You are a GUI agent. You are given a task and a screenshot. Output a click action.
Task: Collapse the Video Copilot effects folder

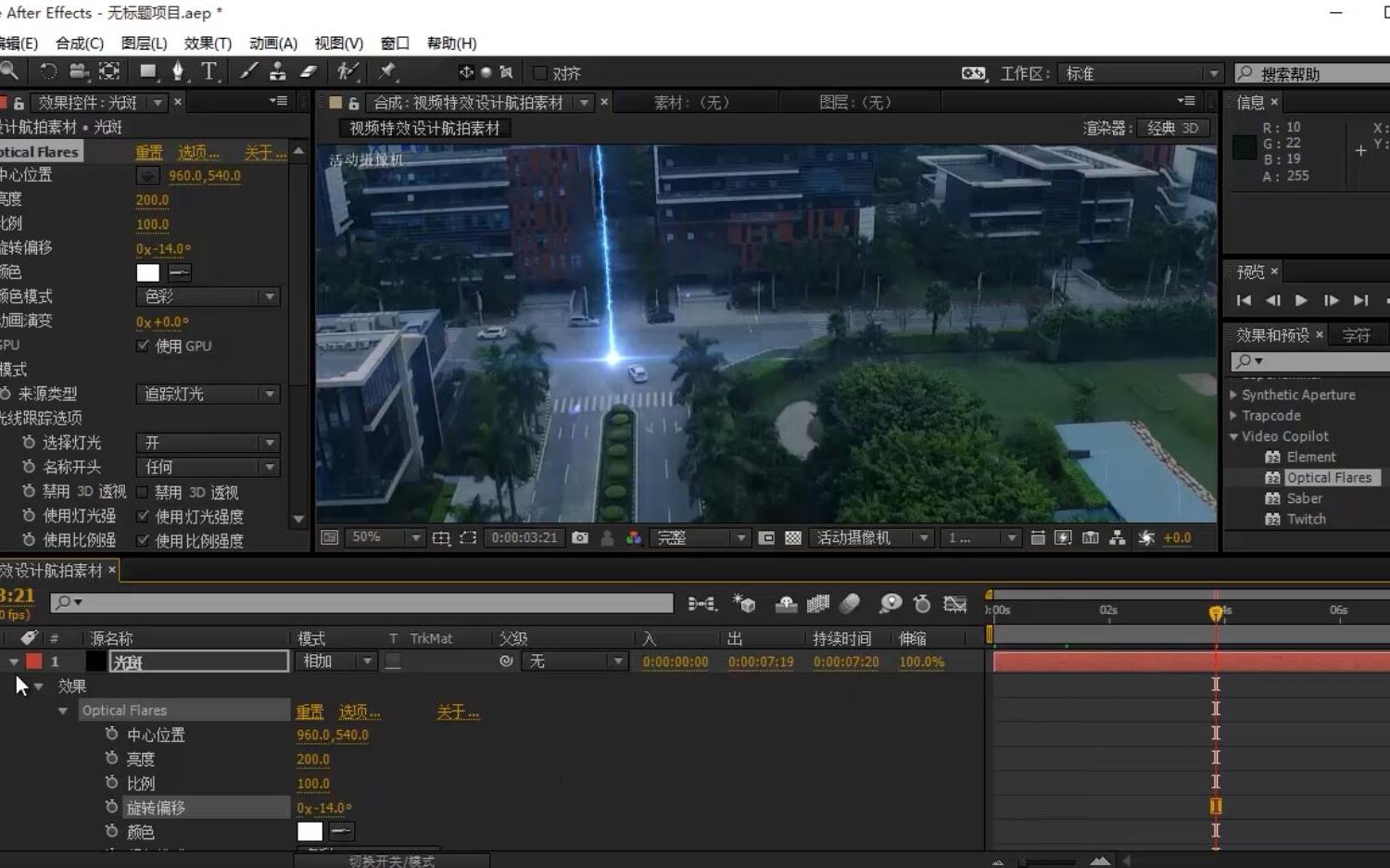(1233, 436)
